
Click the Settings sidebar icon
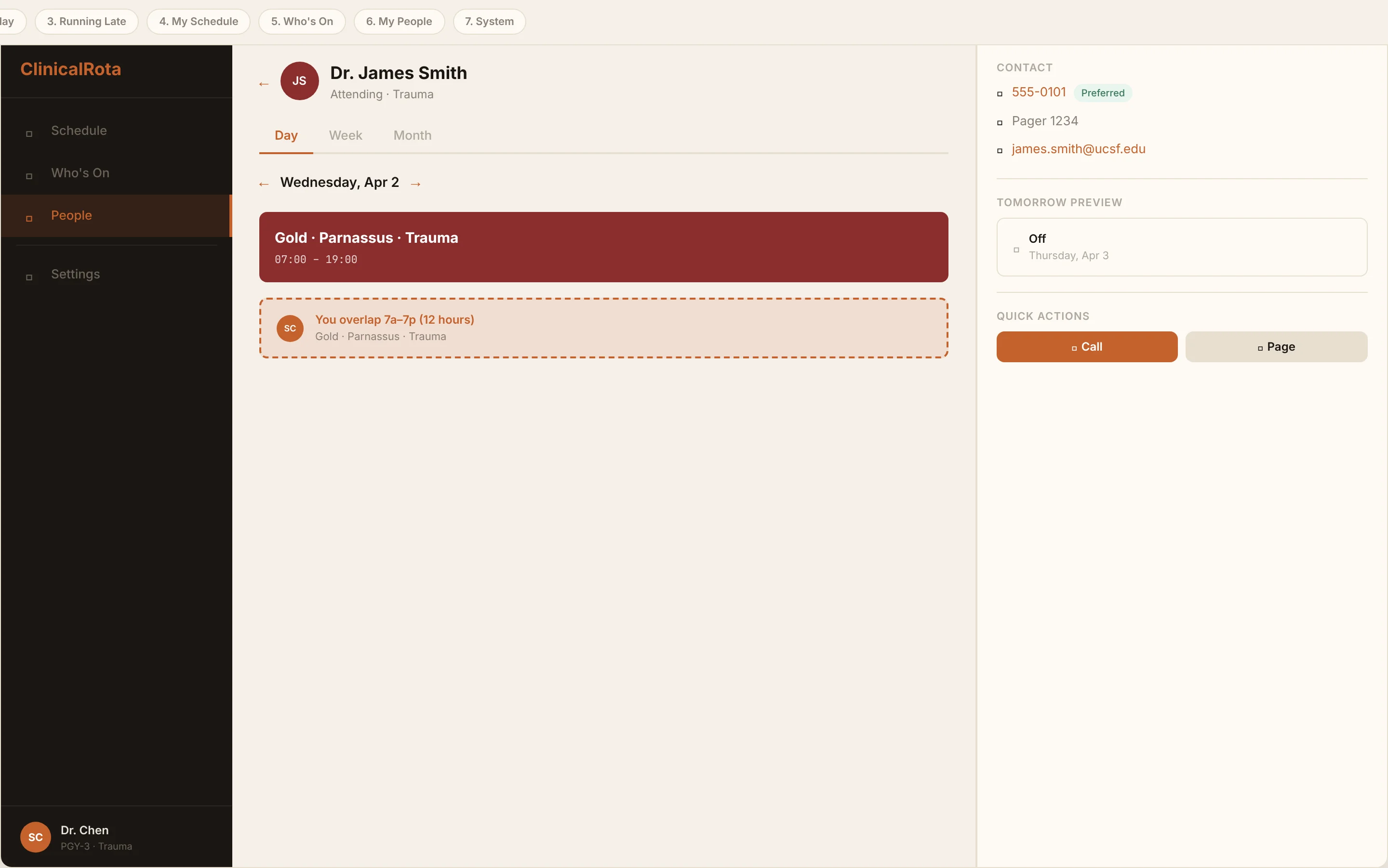coord(29,277)
